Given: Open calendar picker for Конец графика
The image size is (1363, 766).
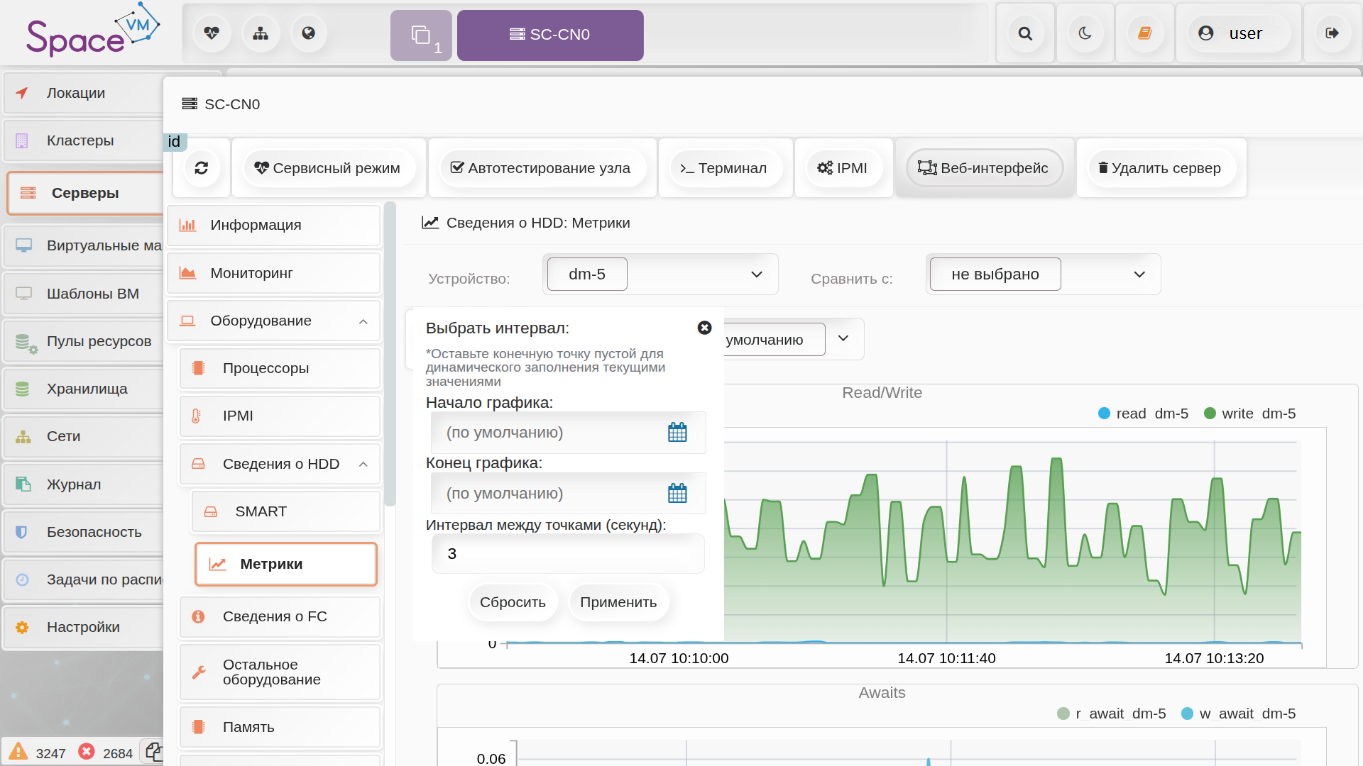Looking at the screenshot, I should click(x=677, y=493).
